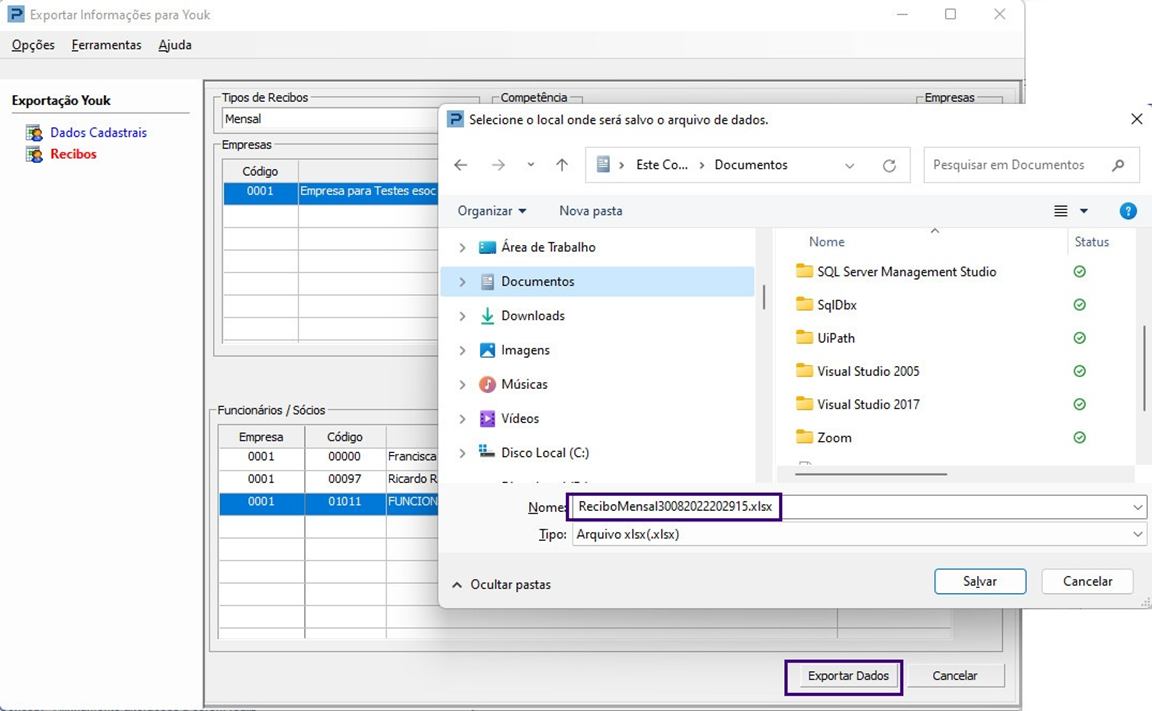Open the Opções menu

click(33, 45)
